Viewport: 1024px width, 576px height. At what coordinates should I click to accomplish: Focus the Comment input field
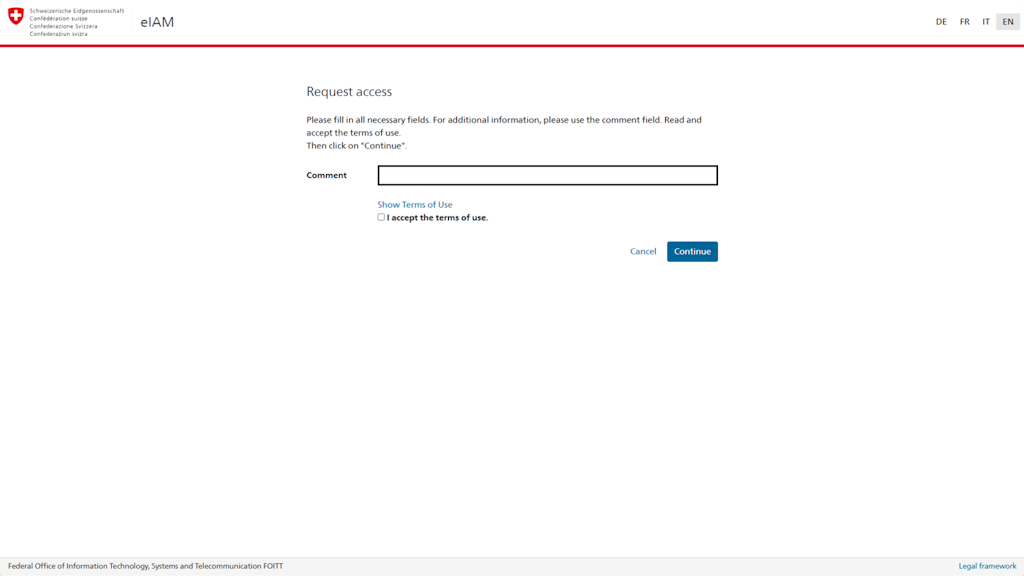[x=547, y=175]
